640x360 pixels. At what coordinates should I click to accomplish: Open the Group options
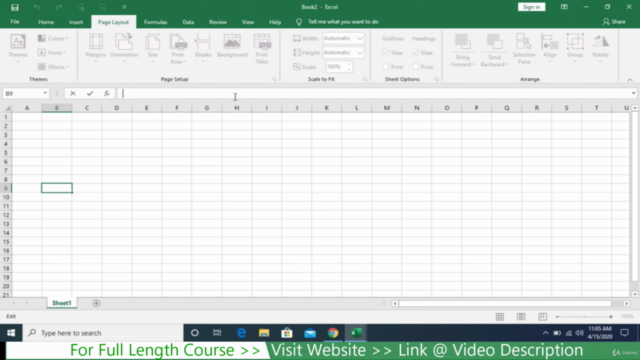click(575, 49)
